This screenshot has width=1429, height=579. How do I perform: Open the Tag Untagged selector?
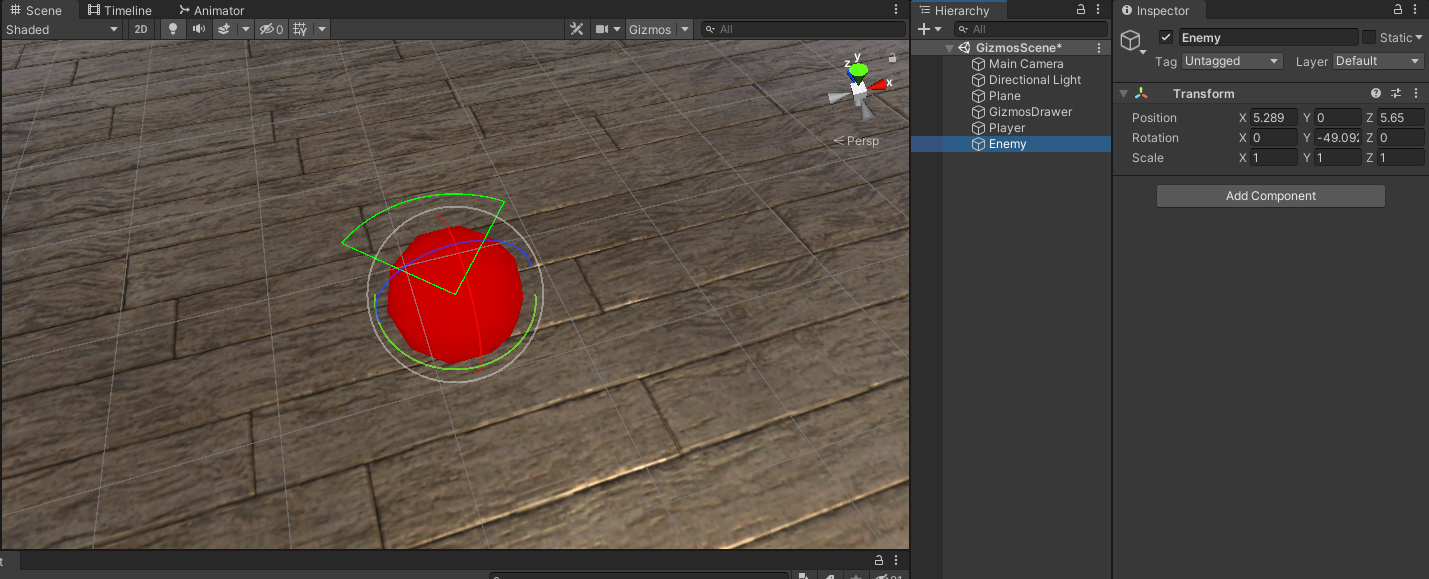[1231, 61]
